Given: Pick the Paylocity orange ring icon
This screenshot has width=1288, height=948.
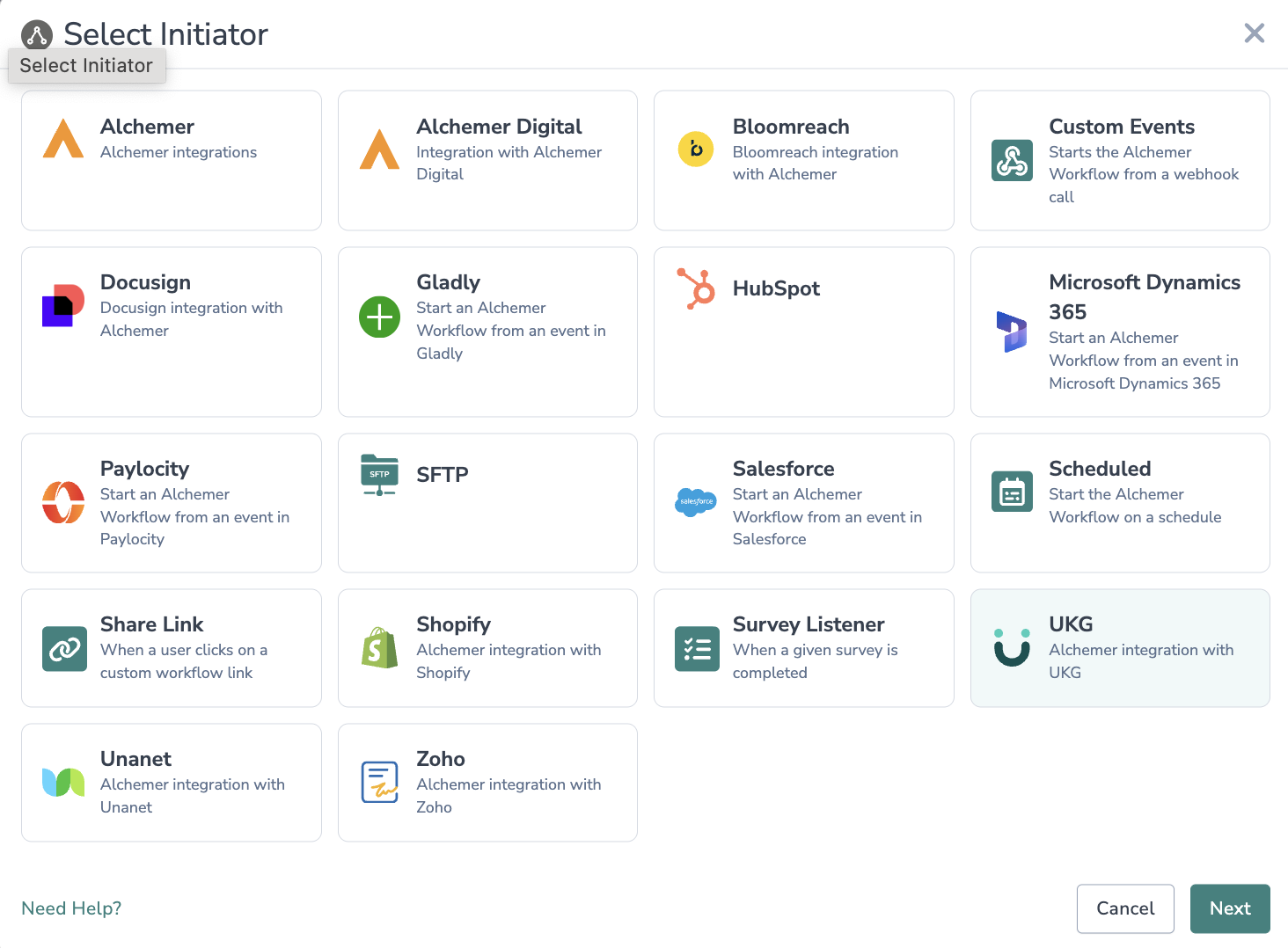Looking at the screenshot, I should pos(63,502).
